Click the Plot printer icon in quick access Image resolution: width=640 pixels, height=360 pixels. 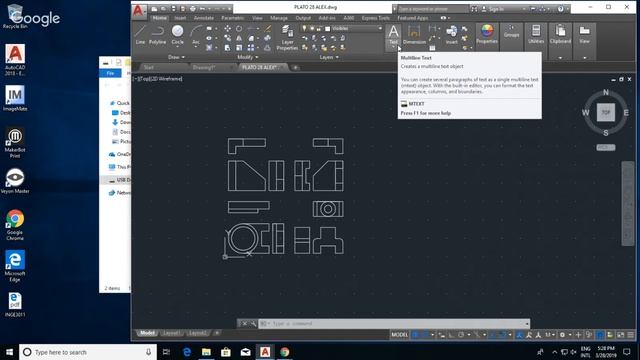193,9
